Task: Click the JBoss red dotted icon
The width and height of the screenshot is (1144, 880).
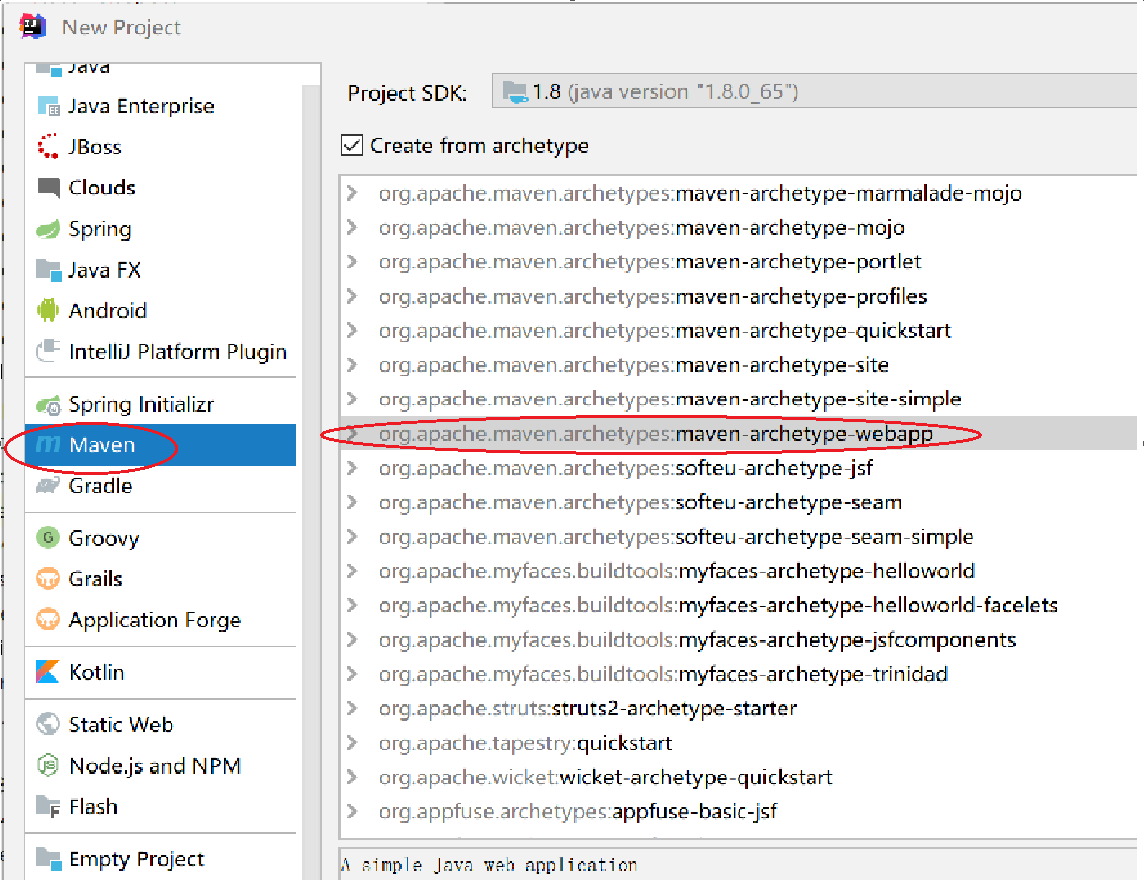Action: tap(48, 147)
